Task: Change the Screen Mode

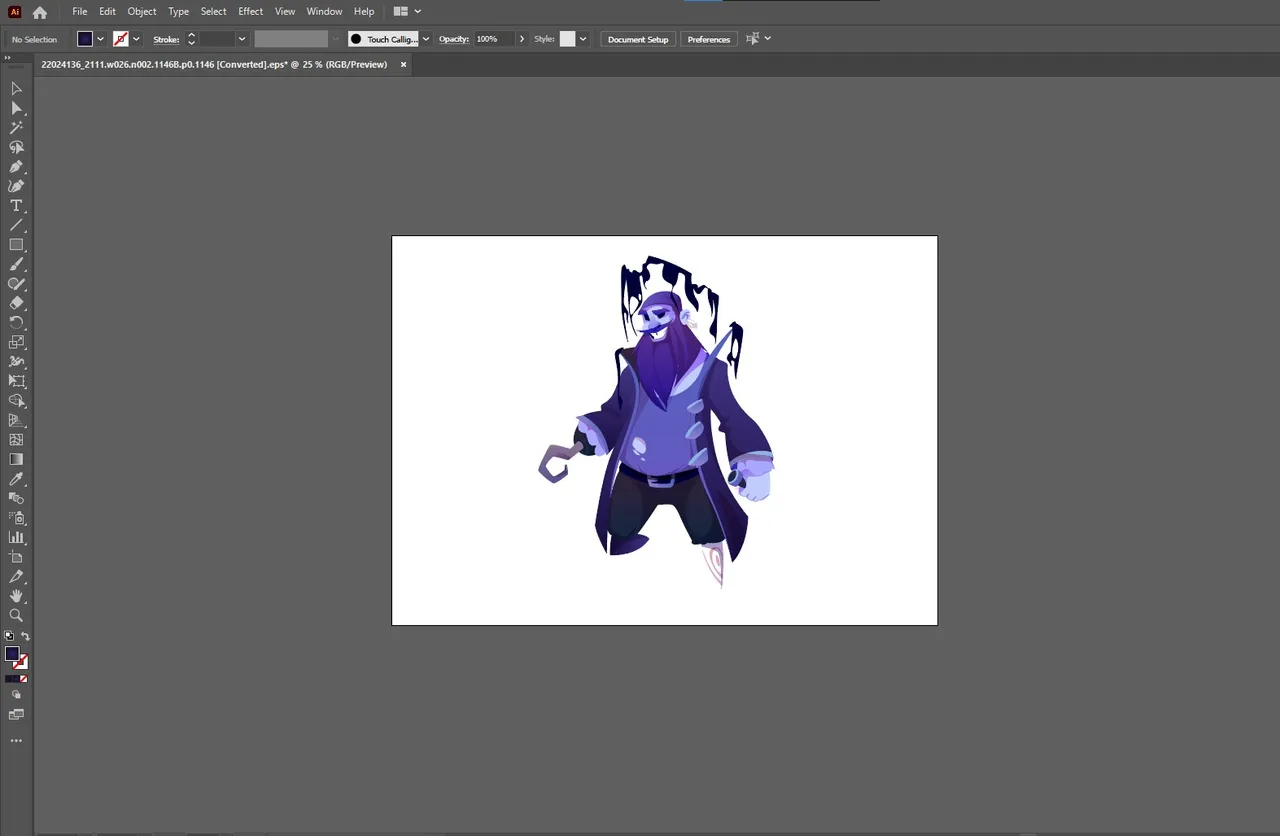Action: 16,715
